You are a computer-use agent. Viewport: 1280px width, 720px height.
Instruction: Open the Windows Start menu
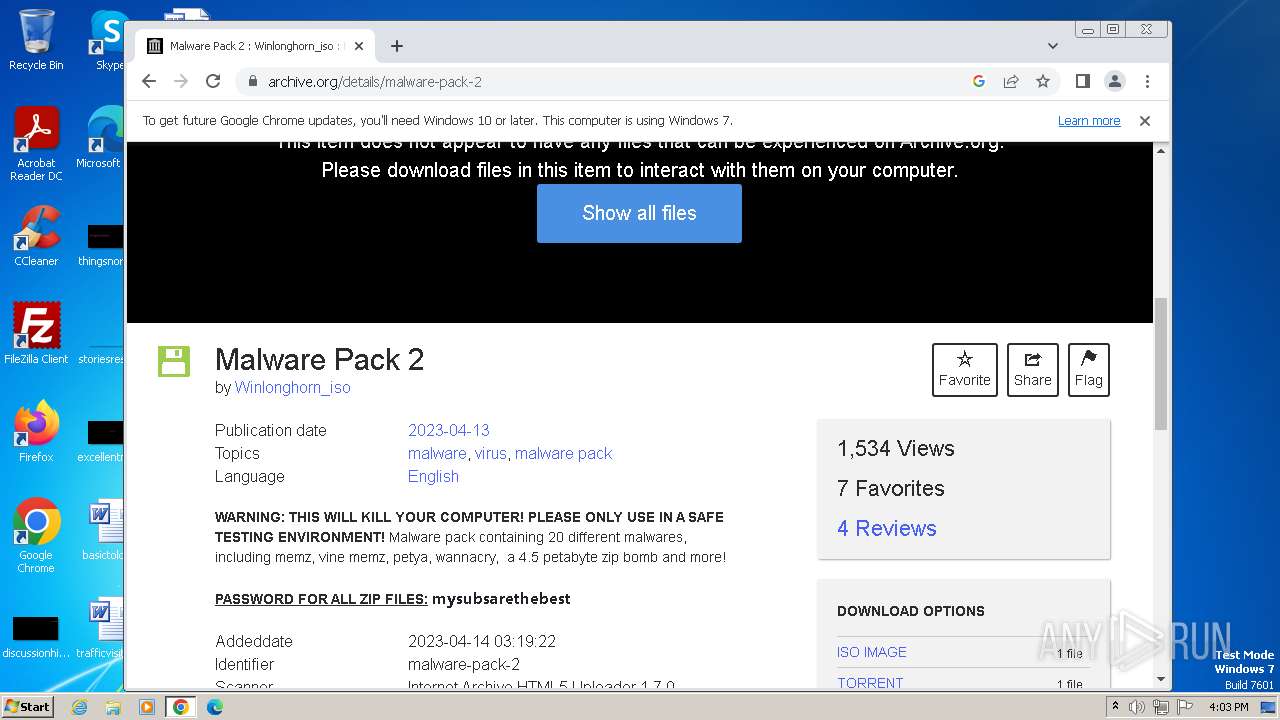(x=27, y=706)
